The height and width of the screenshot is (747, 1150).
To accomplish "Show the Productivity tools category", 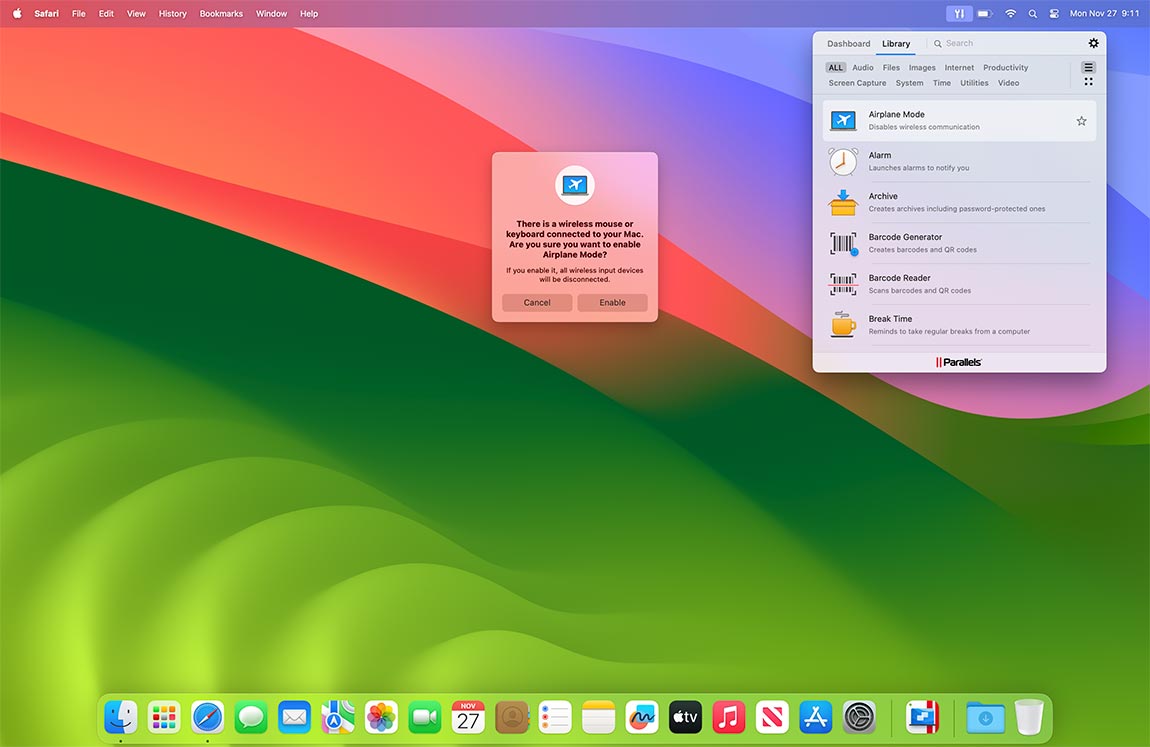I will coord(1005,68).
